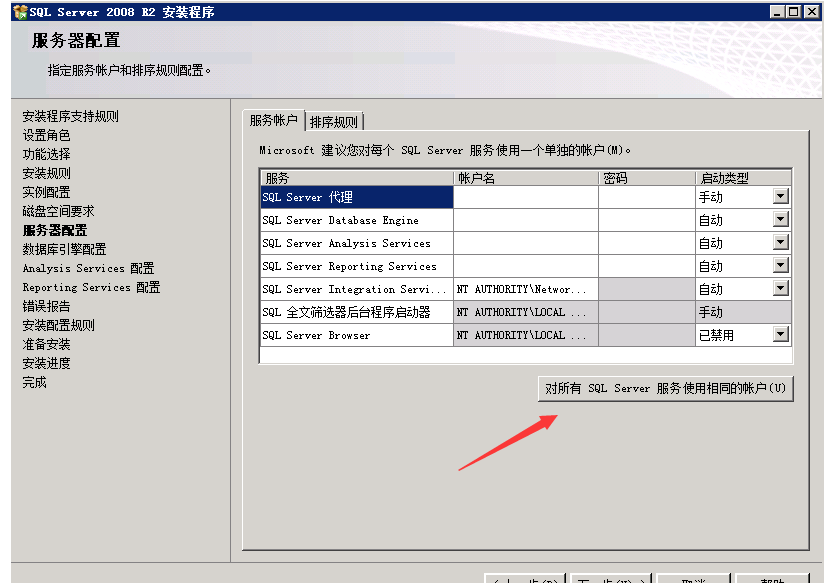Select the SQL Server Analysis Services row
This screenshot has height=583, width=824.
[357, 243]
